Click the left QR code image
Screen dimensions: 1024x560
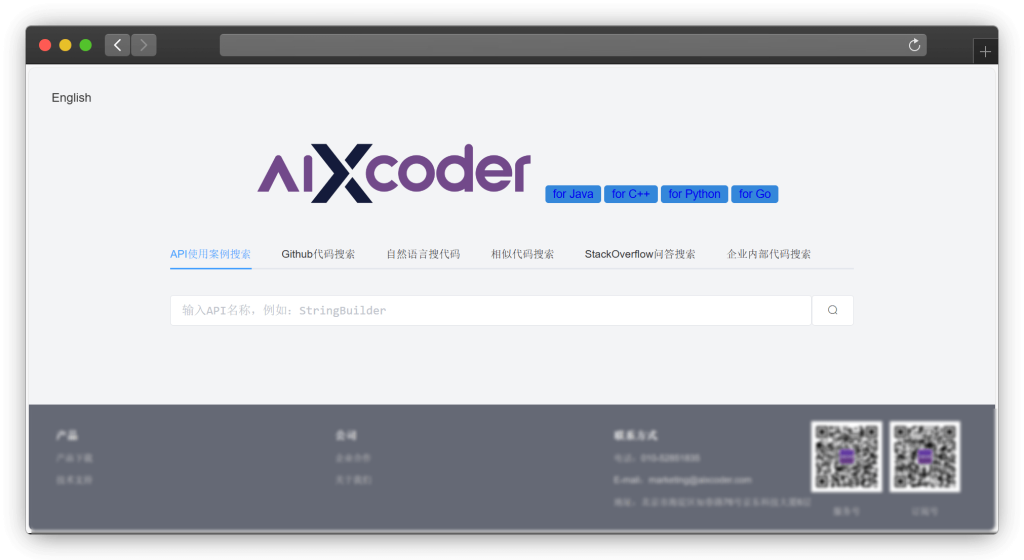coord(846,456)
